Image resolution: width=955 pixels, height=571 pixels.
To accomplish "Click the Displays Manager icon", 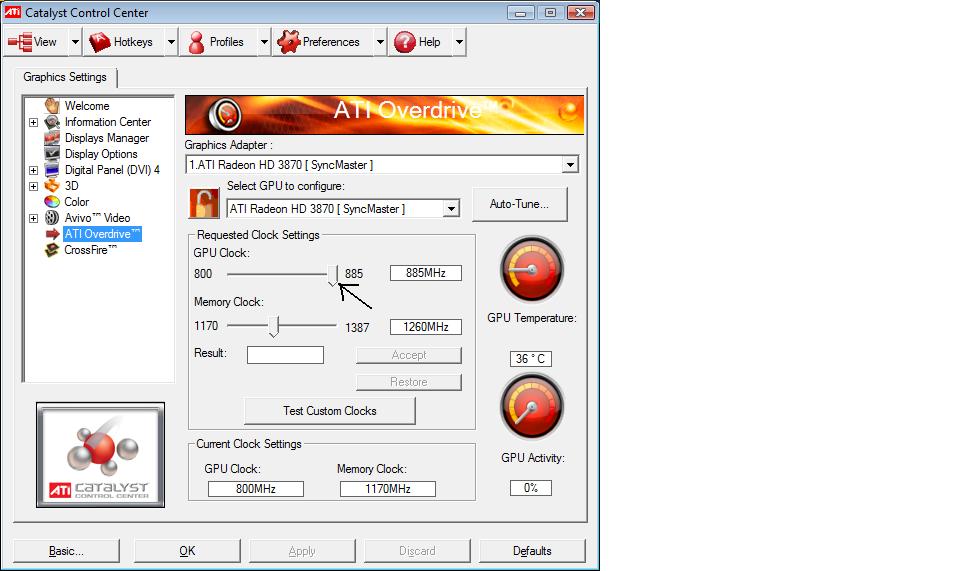I will click(x=52, y=138).
